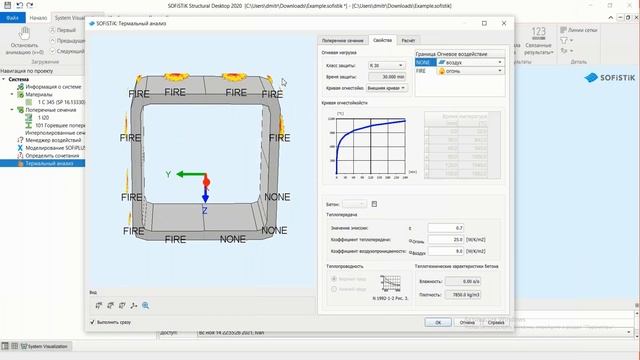The height and width of the screenshot is (360, 640).
Task: Open the Класс защиты R 30 dropdown
Action: [387, 65]
